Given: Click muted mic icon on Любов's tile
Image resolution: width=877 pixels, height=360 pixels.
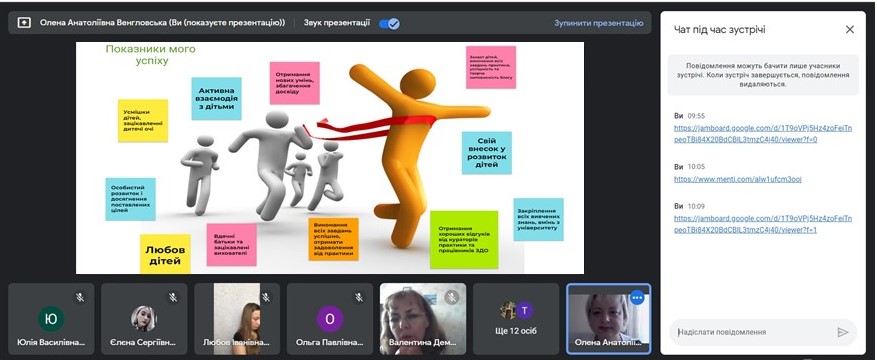Looking at the screenshot, I should point(266,297).
